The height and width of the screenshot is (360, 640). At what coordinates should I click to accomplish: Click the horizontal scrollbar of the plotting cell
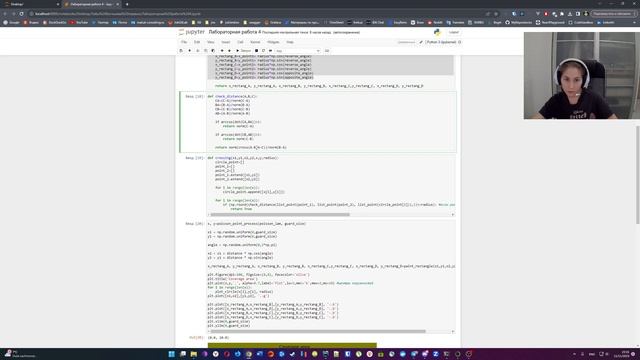click(x=318, y=331)
